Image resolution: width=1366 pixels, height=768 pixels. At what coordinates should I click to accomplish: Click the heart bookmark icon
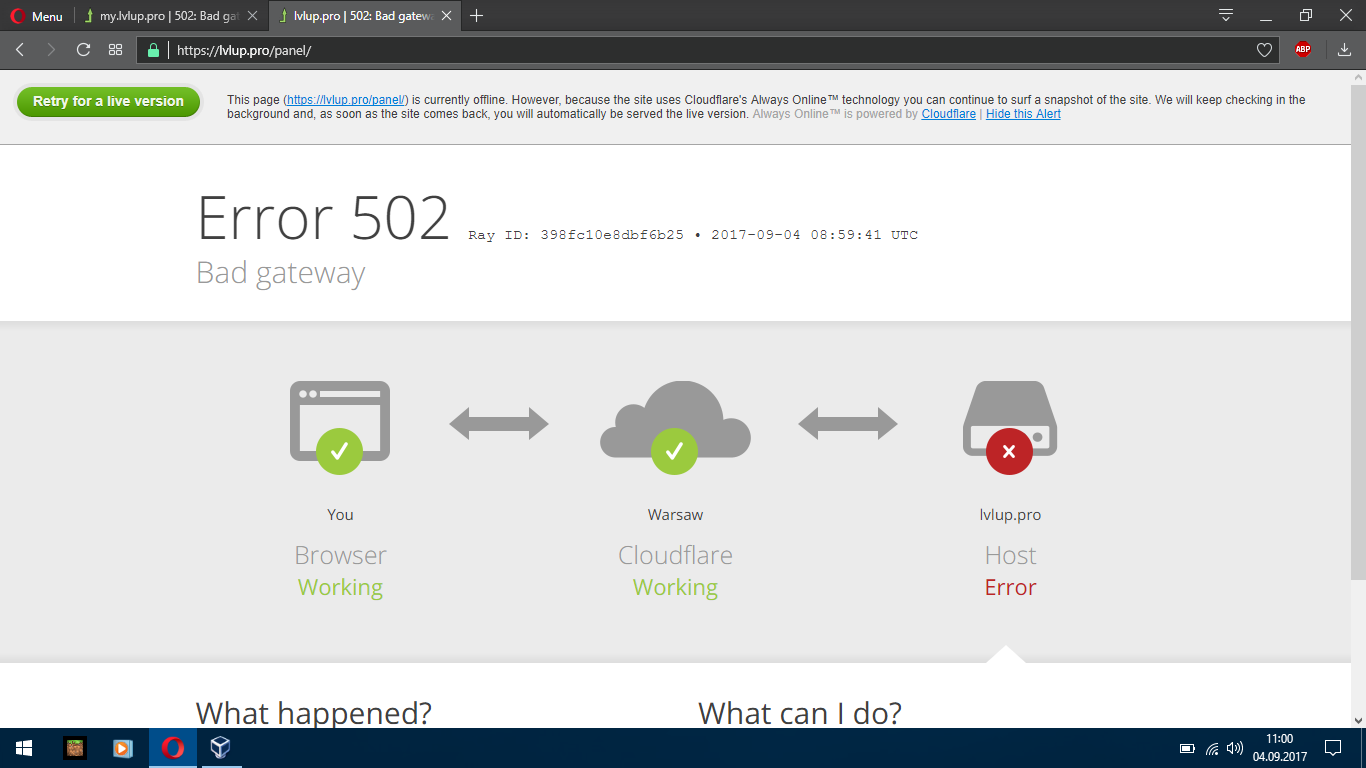point(1264,50)
